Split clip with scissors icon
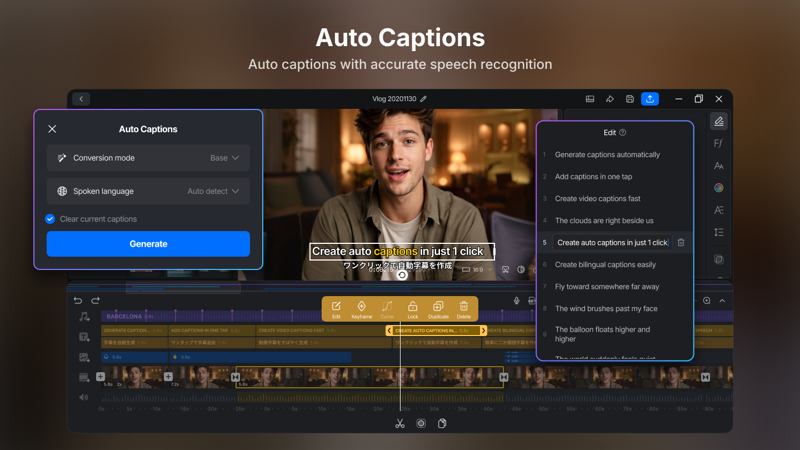Viewport: 800px width, 450px height. point(400,423)
